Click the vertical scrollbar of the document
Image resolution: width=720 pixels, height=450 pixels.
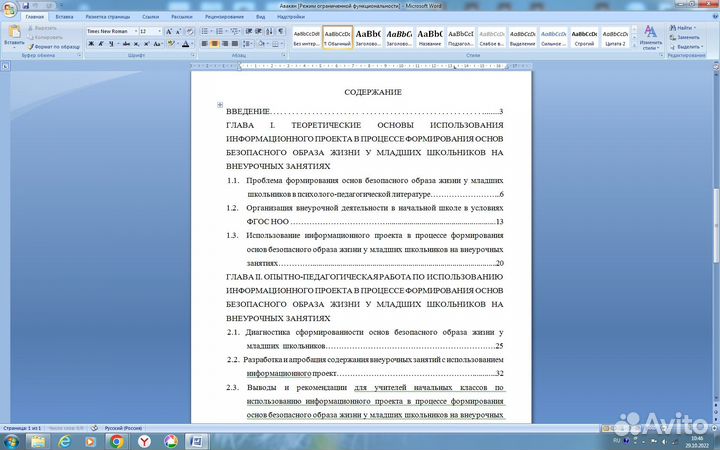[716, 225]
